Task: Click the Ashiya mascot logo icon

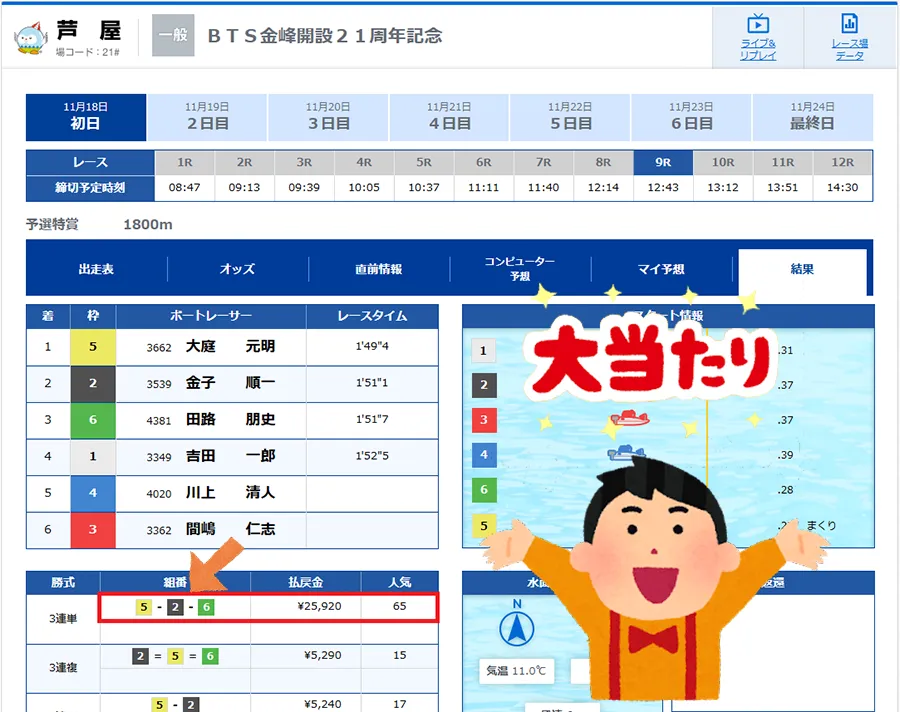Action: [30, 37]
